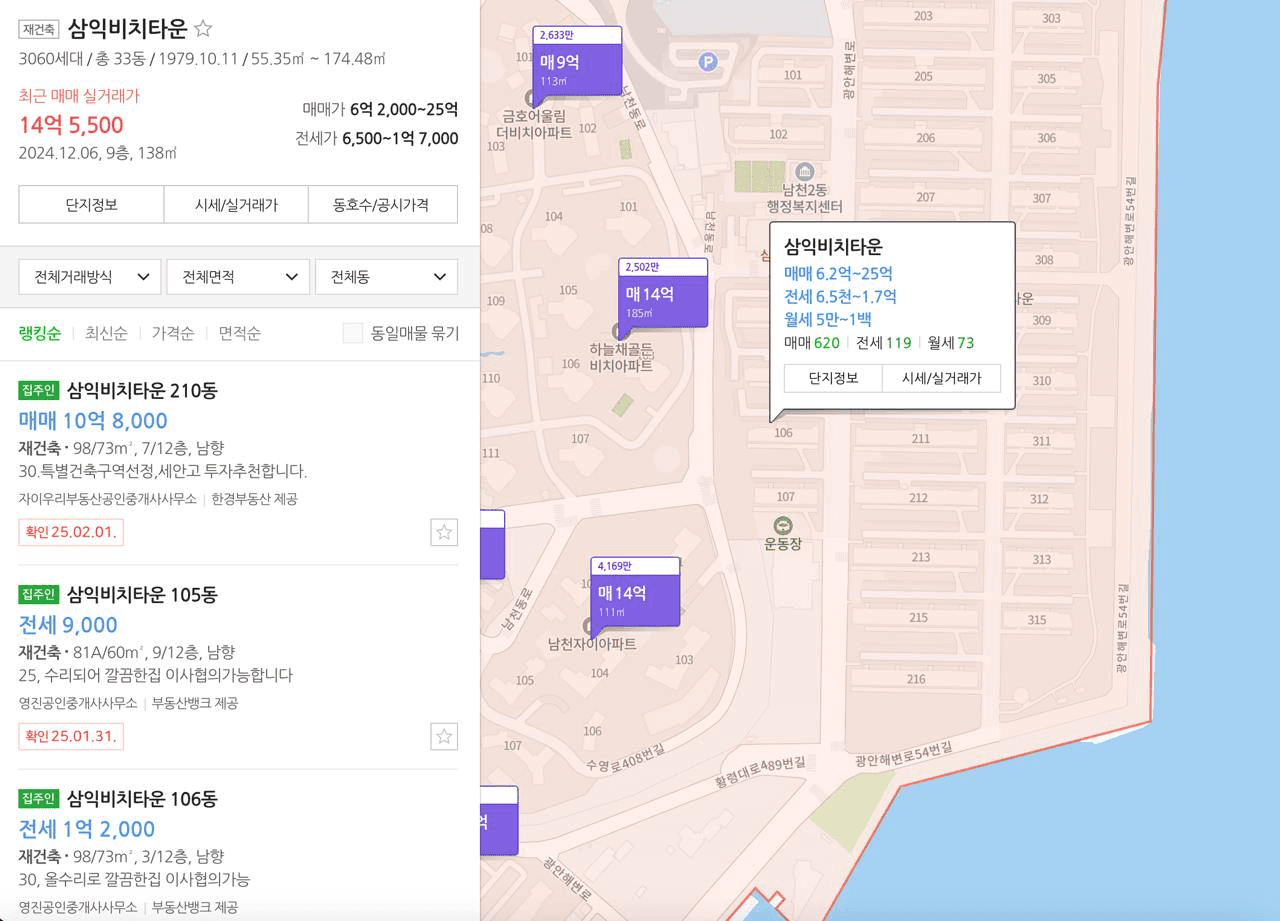Open the 삼익비치타운 105동 listing title
1280x921 pixels.
point(142,594)
